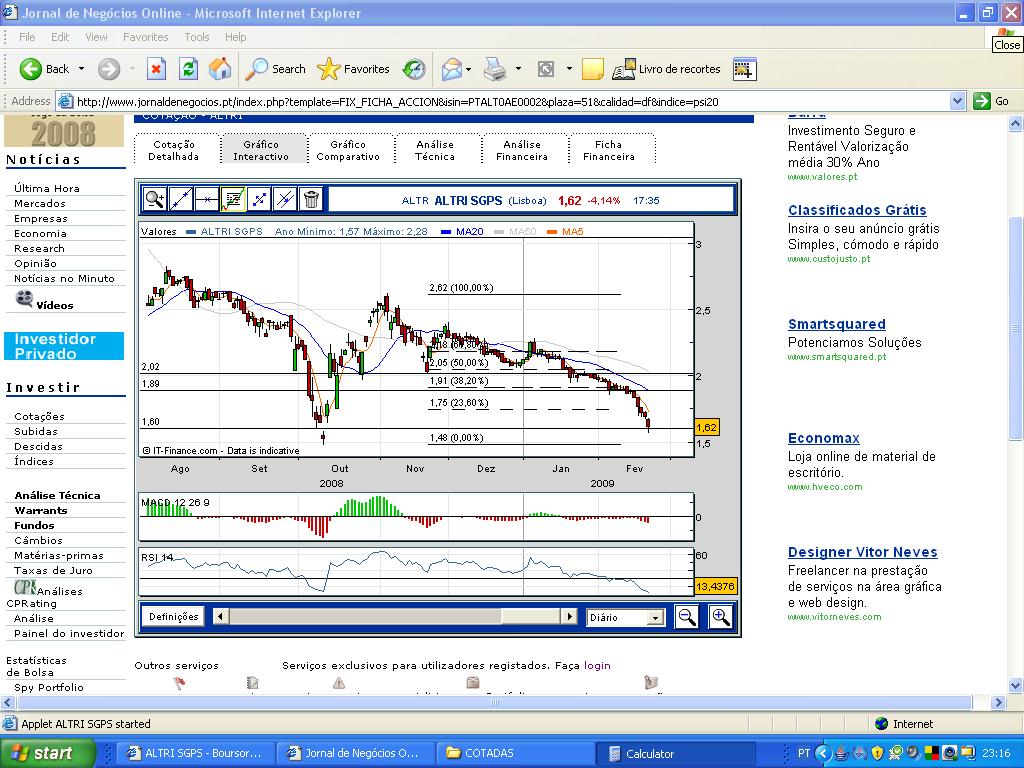Switch to Gráfico Comparativo tab

pos(348,150)
